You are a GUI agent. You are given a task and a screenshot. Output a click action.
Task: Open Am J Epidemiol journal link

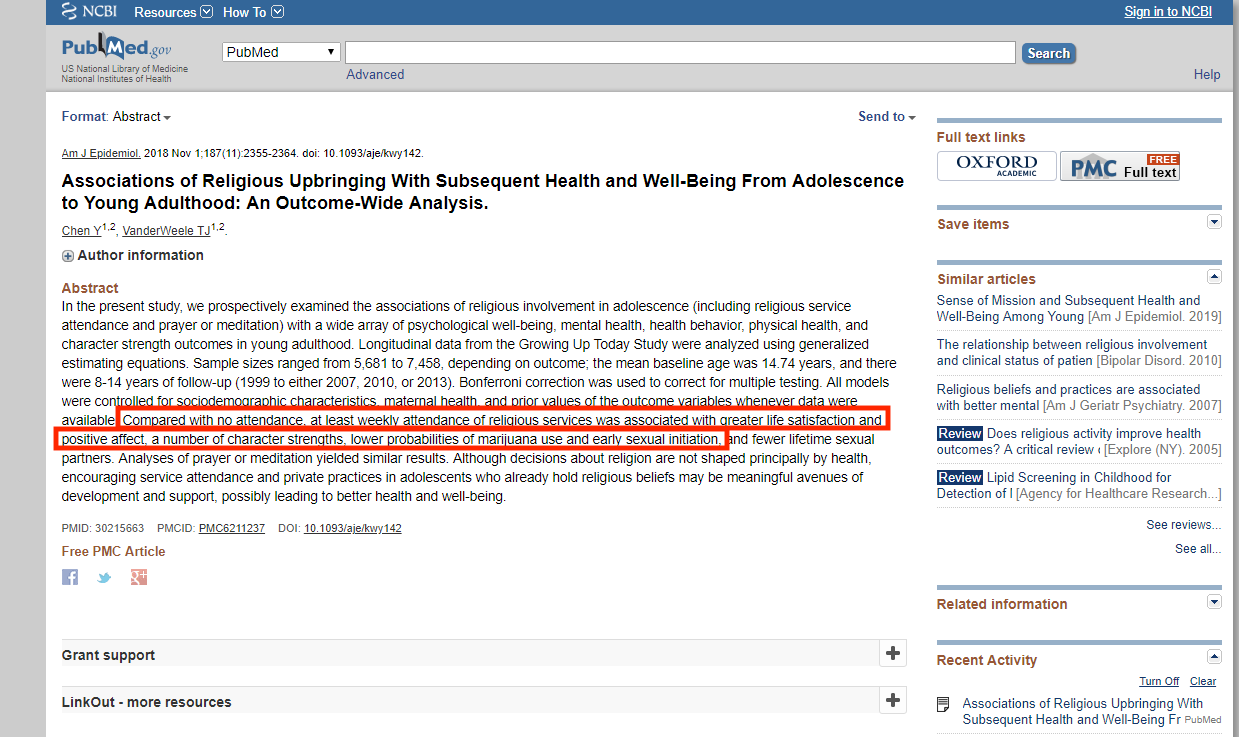101,154
